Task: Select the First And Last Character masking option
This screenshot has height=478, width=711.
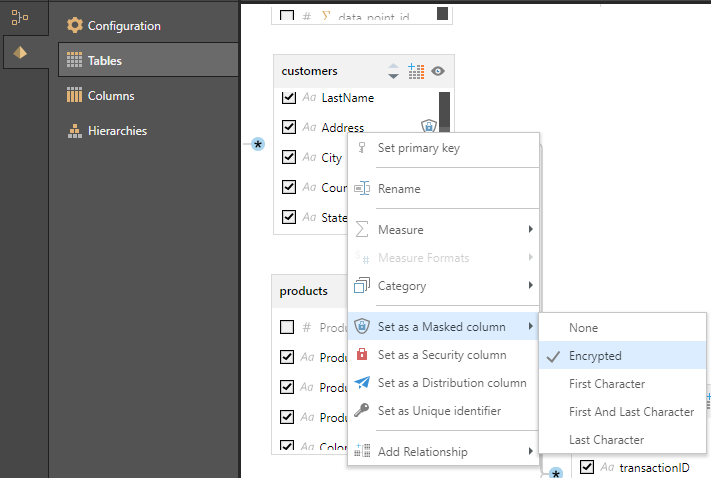Action: [631, 412]
